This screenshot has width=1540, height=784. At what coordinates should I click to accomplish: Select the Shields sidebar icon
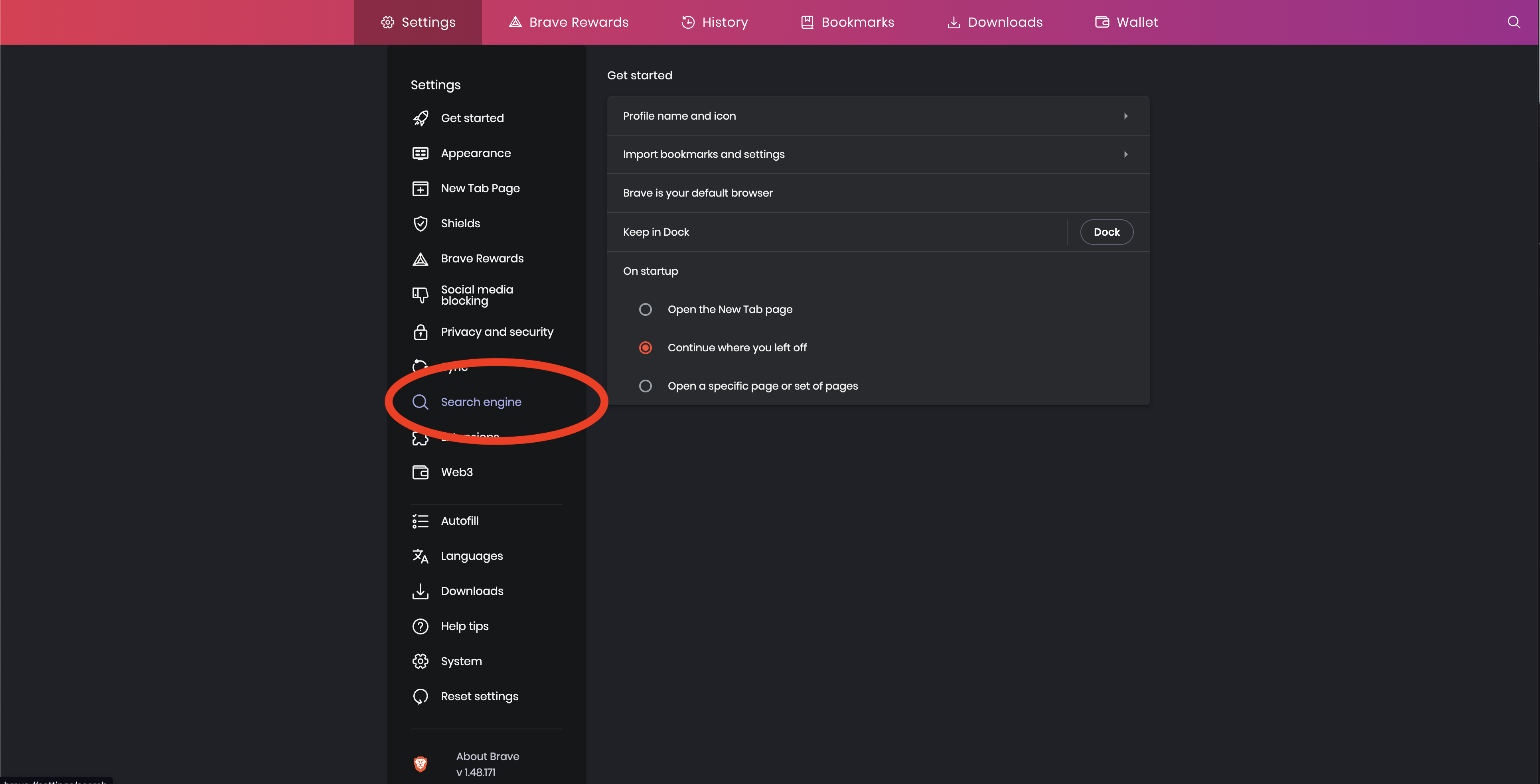(x=420, y=223)
